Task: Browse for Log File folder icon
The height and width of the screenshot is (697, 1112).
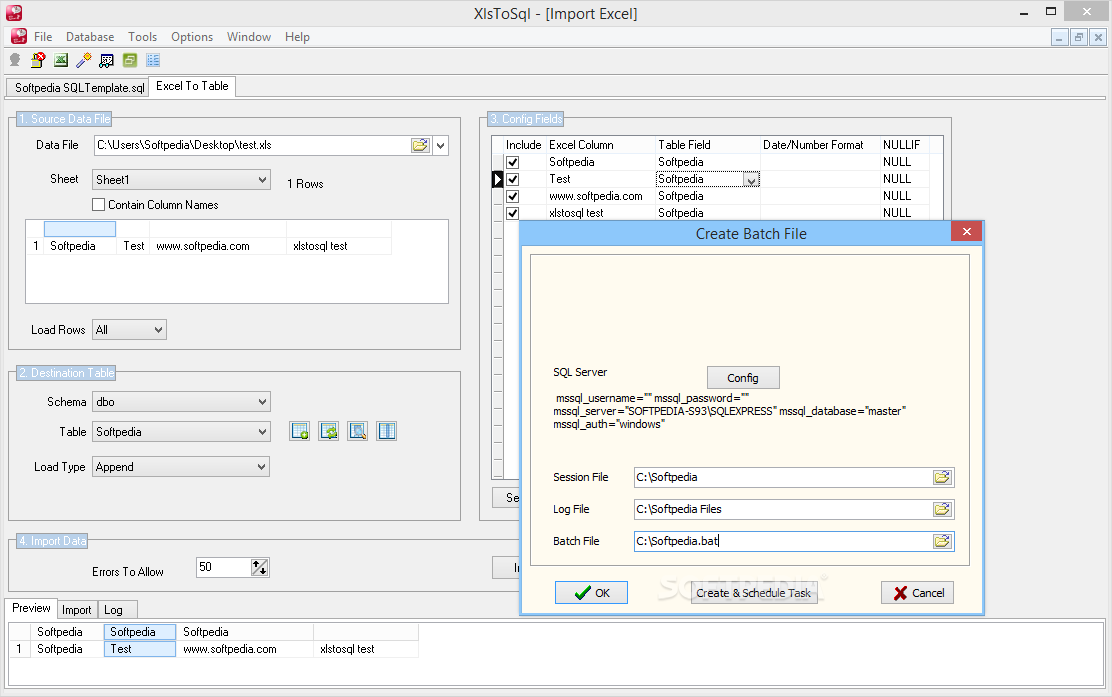Action: tap(942, 509)
